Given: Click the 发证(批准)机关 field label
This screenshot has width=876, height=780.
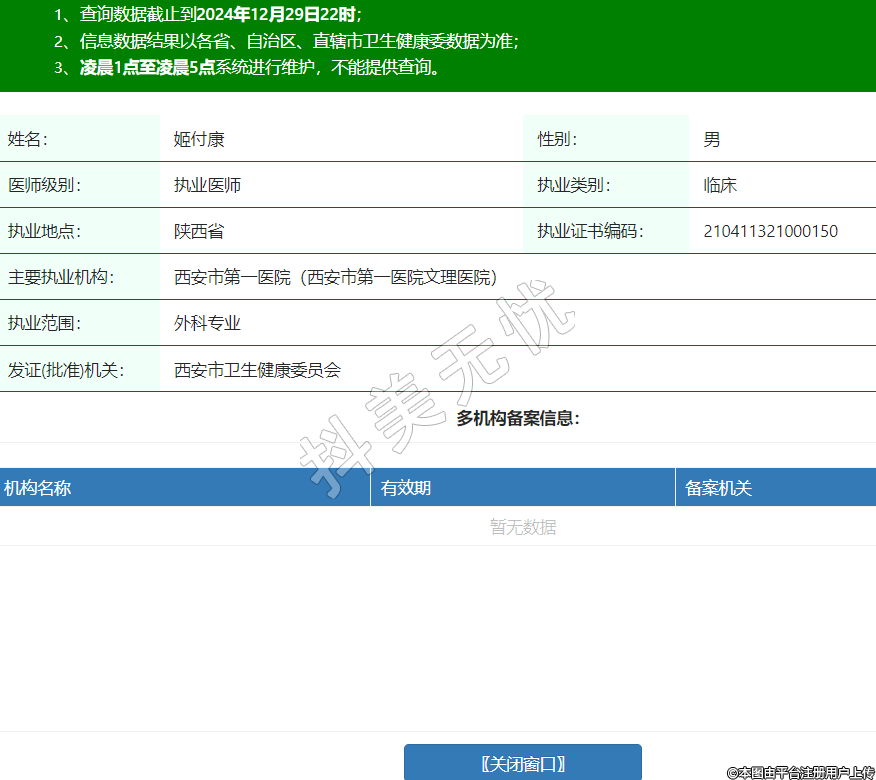Looking at the screenshot, I should pos(65,369).
